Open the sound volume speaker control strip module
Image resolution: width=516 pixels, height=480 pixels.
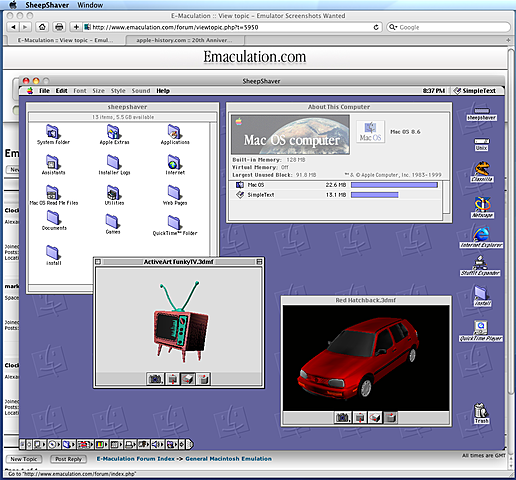(x=157, y=444)
